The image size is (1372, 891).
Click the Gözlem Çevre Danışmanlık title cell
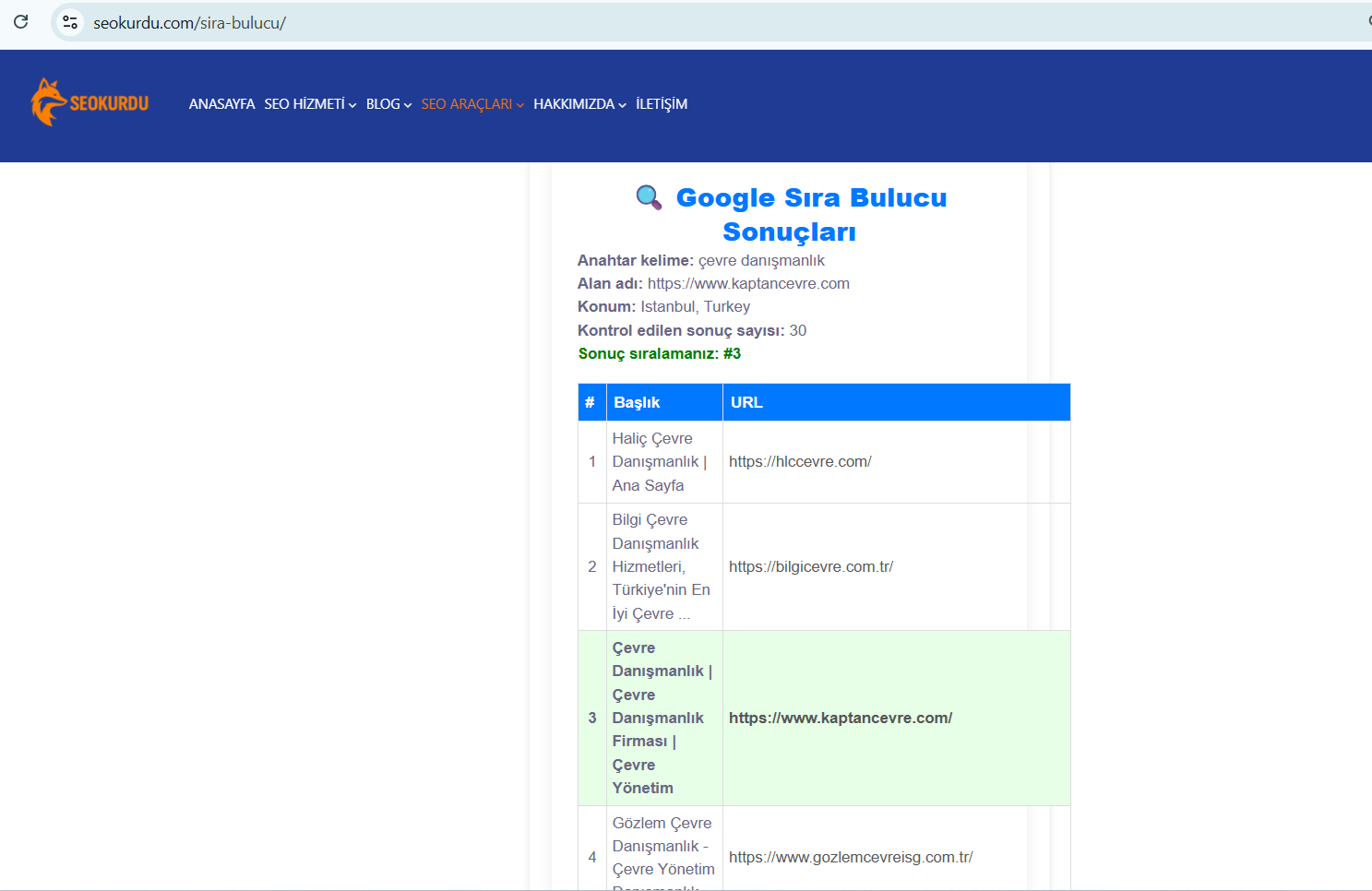664,849
